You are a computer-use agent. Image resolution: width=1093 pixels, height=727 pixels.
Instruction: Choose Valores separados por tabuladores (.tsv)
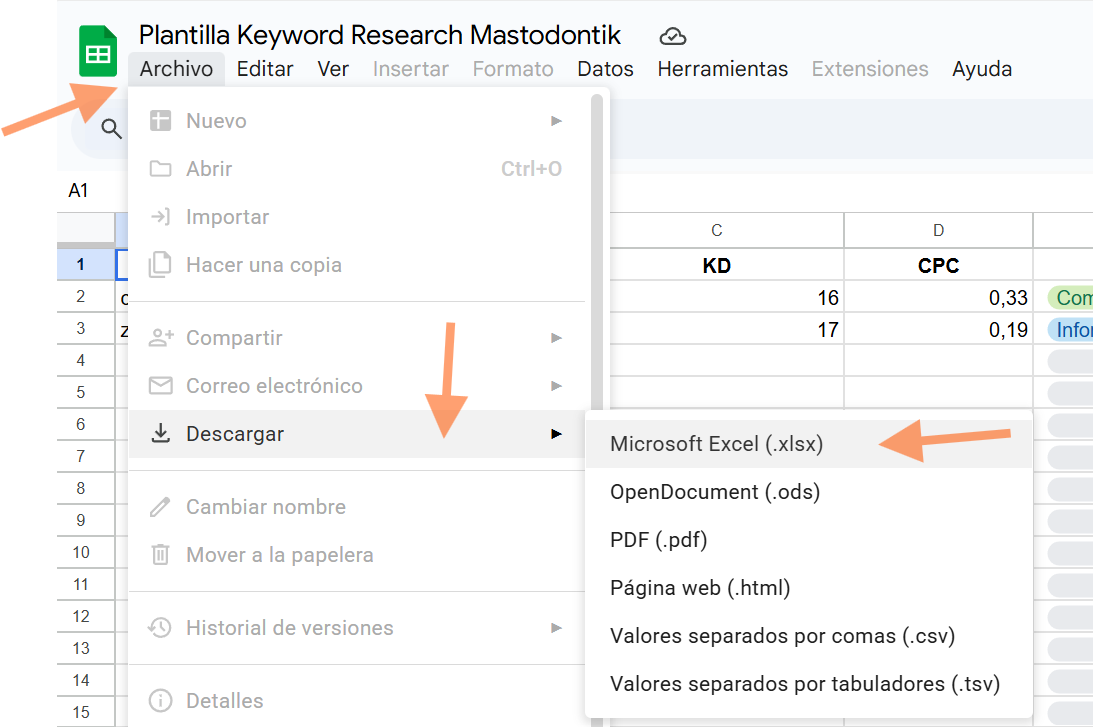[x=809, y=684]
